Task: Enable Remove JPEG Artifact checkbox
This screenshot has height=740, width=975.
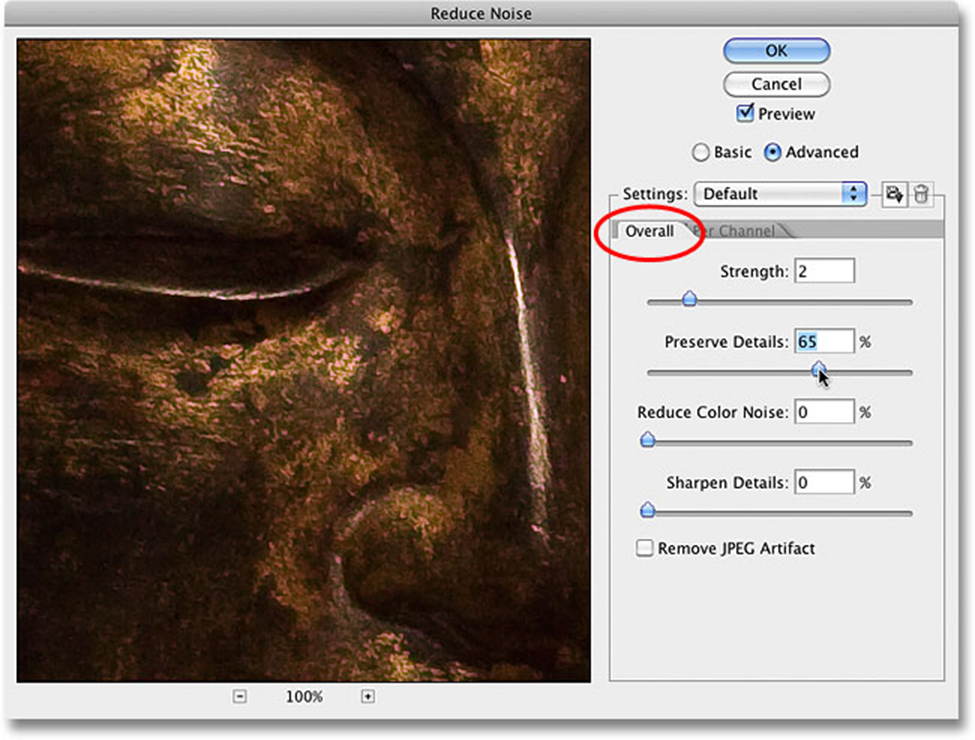Action: pos(646,548)
